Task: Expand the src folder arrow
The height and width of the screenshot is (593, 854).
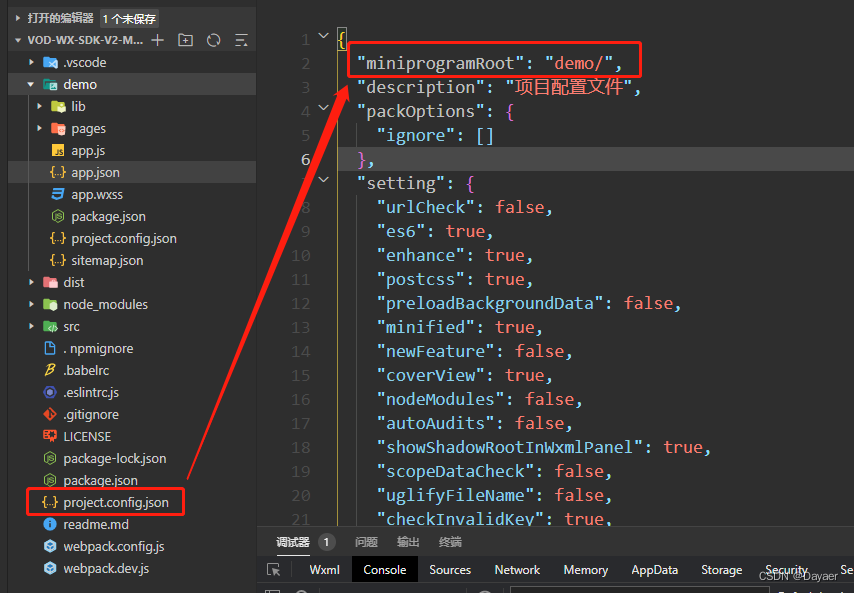Action: coord(31,327)
